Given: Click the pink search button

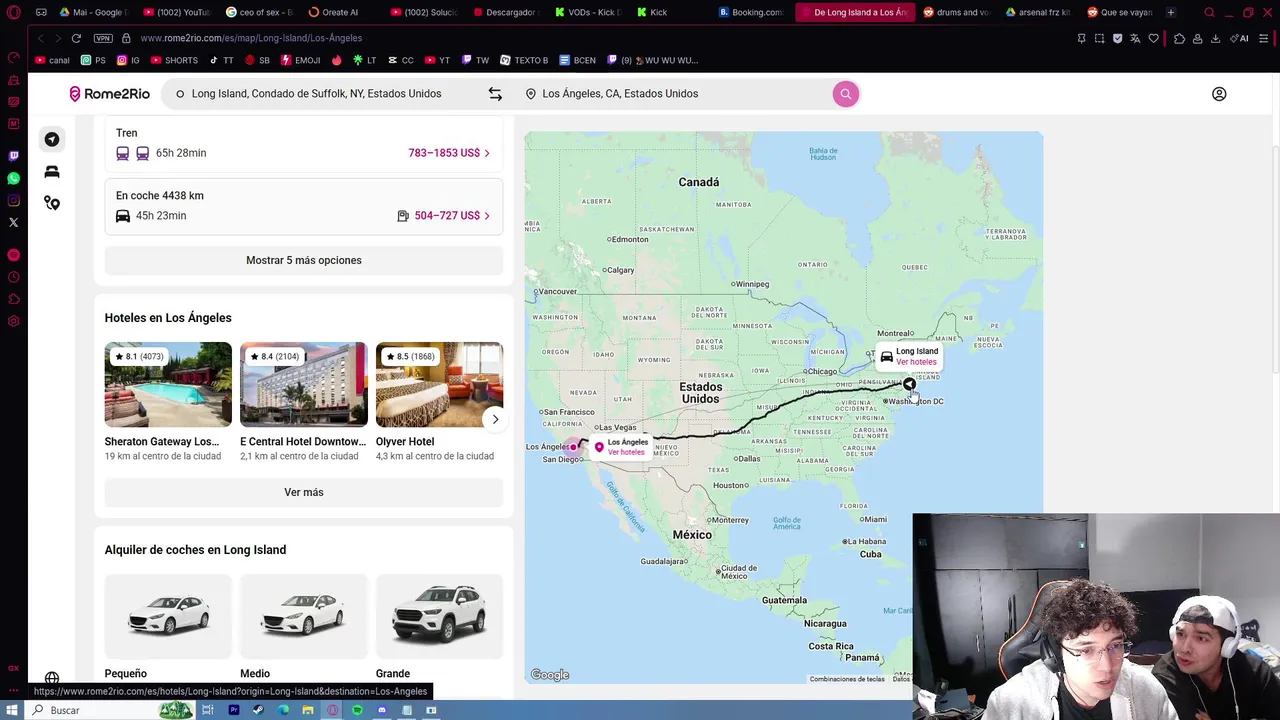Looking at the screenshot, I should click(845, 94).
